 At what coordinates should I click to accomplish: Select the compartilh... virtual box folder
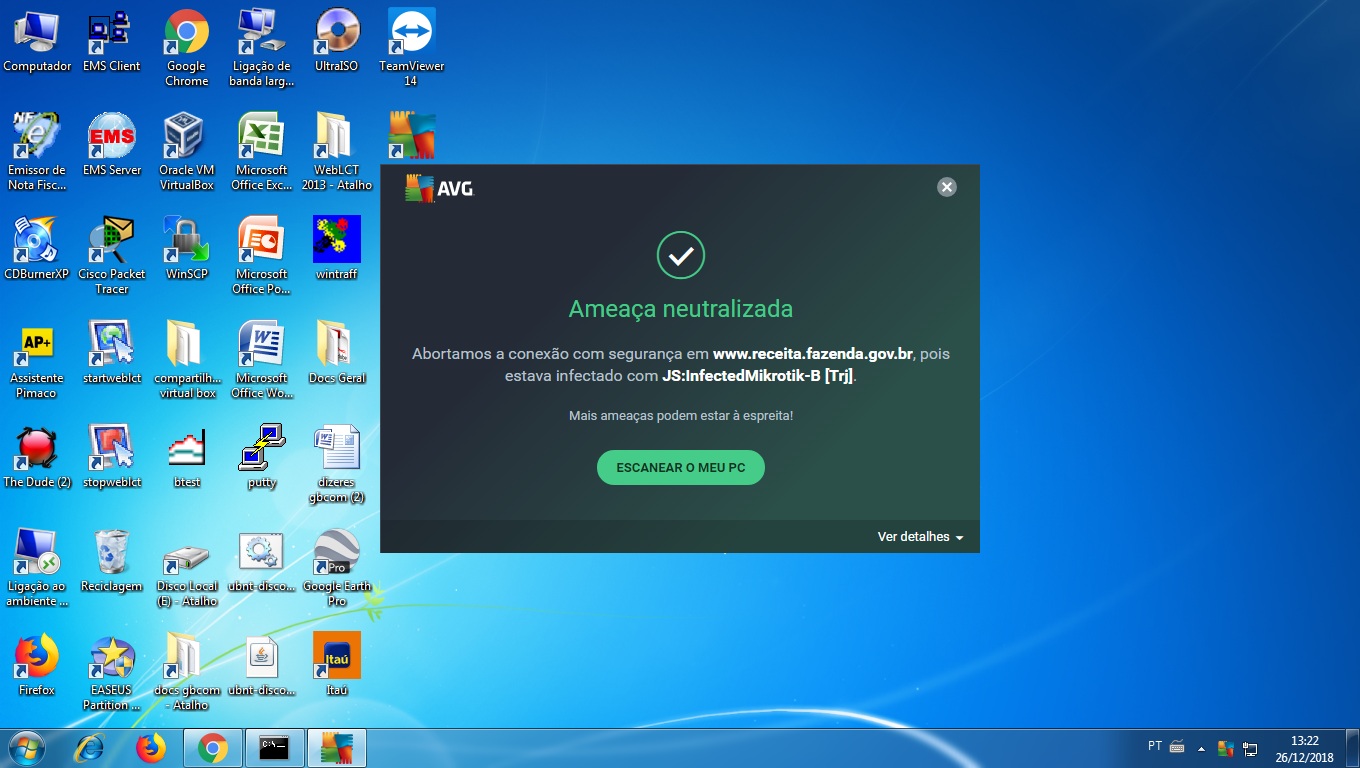(x=187, y=360)
